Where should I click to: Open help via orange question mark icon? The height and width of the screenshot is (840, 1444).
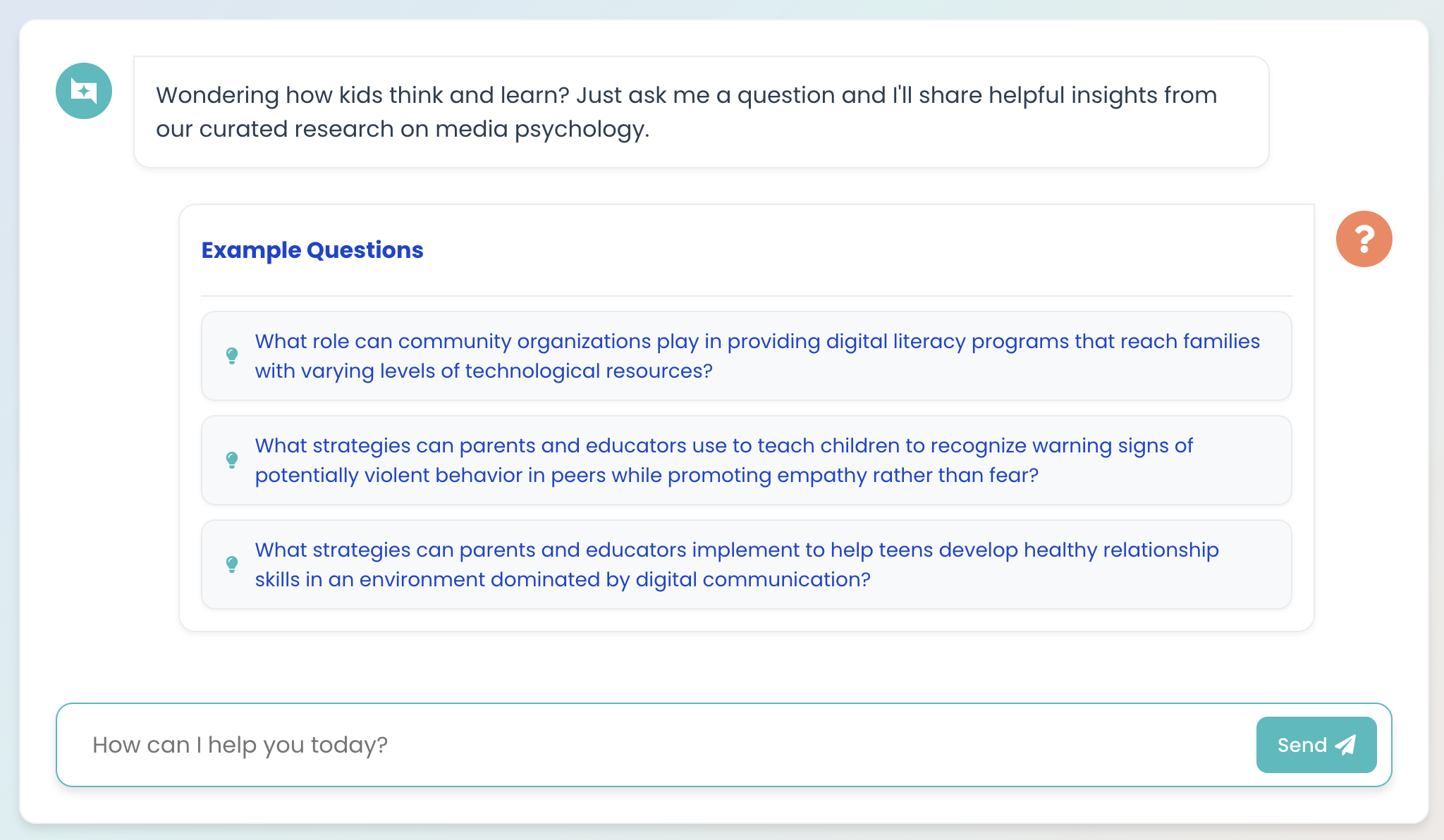tap(1364, 239)
